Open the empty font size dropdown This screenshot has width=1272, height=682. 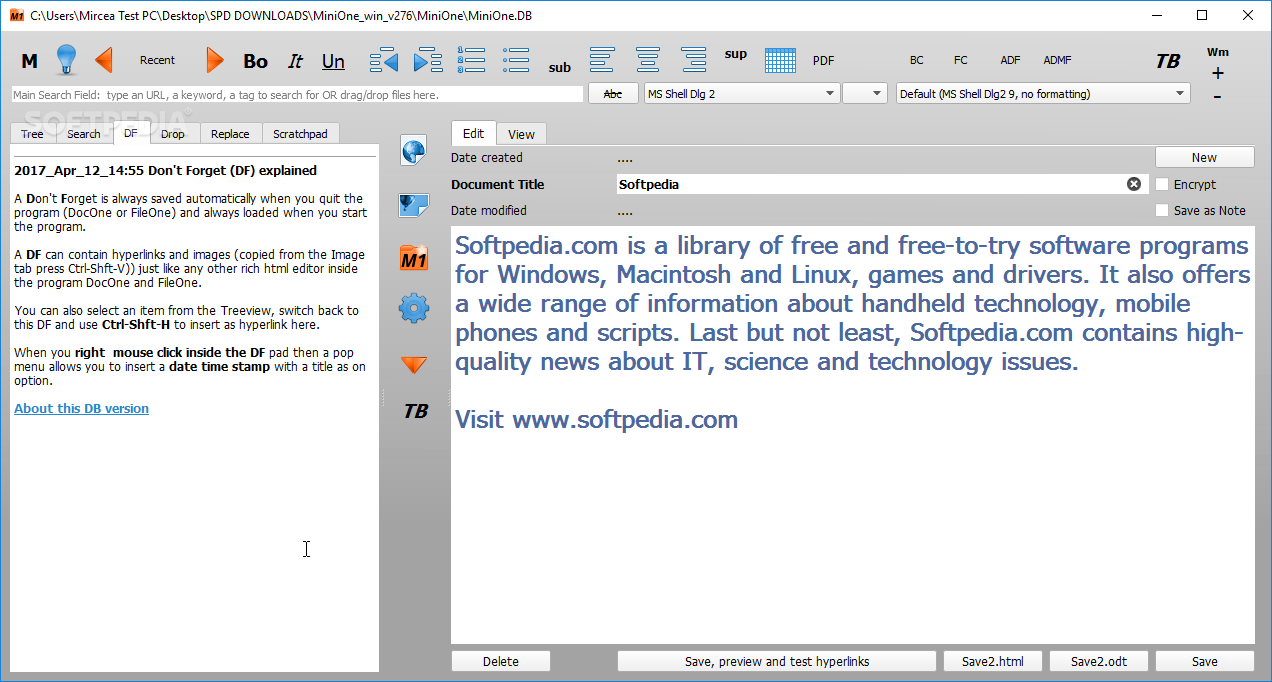(x=865, y=94)
